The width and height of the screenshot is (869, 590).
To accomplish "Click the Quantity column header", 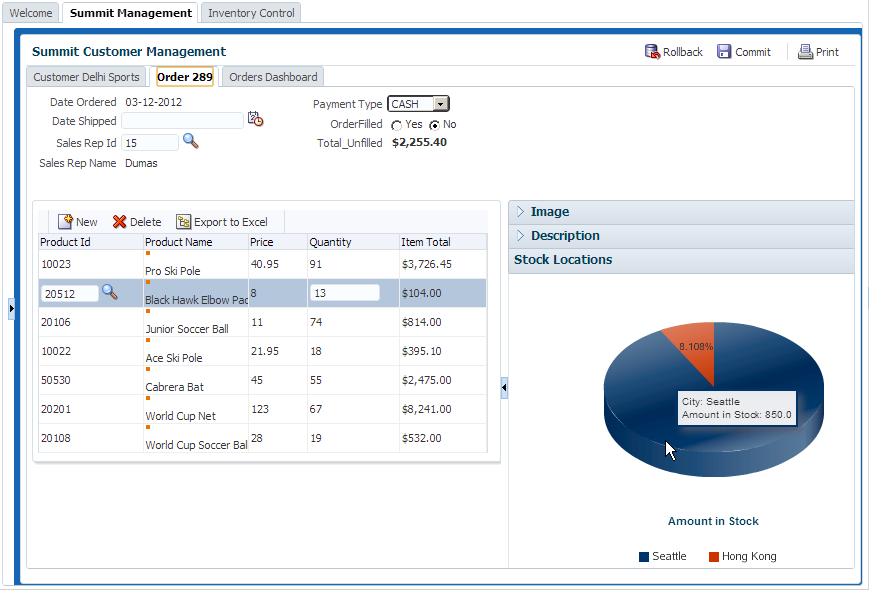I will coord(353,242).
